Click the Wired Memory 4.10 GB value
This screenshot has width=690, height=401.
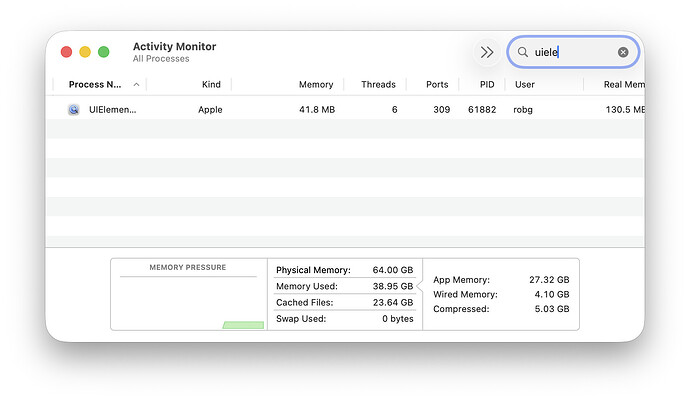pyautogui.click(x=552, y=294)
